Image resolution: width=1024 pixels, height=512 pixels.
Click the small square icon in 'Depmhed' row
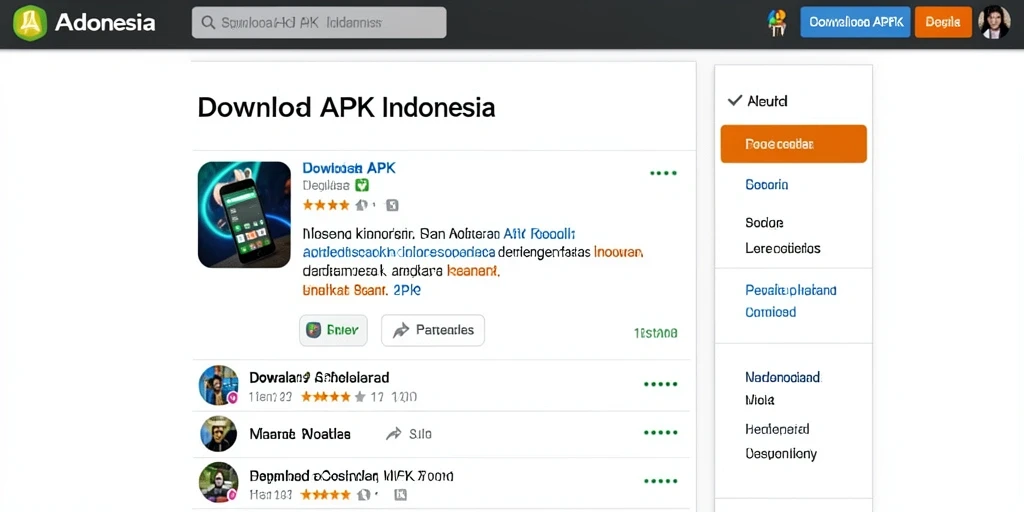(401, 495)
